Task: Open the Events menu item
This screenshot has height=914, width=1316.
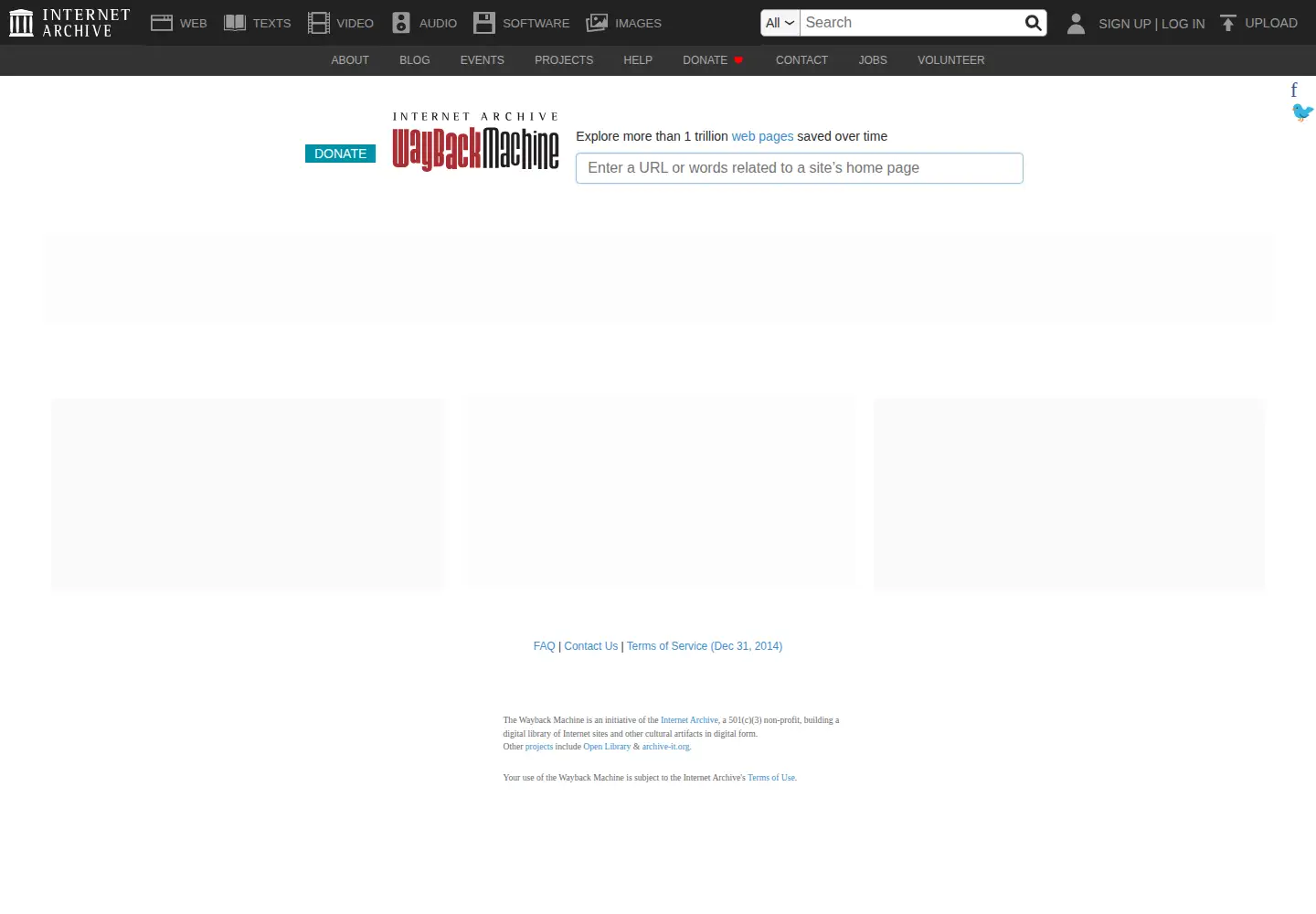Action: [x=482, y=60]
